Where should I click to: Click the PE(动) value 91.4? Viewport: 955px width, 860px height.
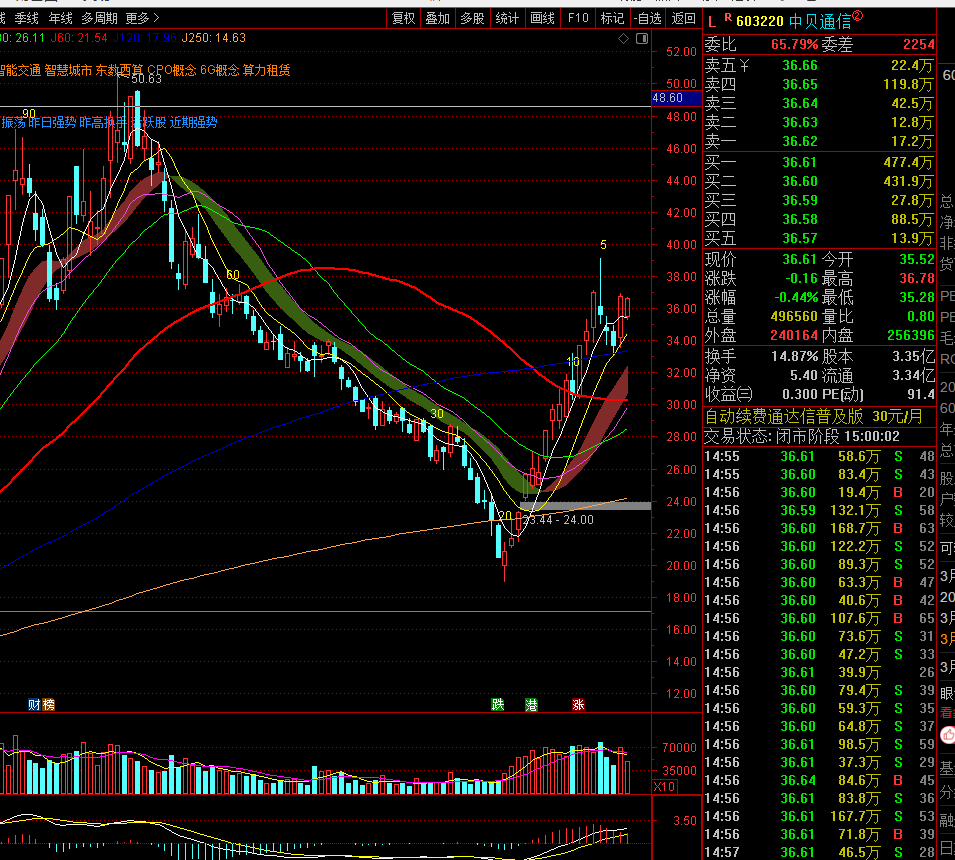[x=920, y=395]
